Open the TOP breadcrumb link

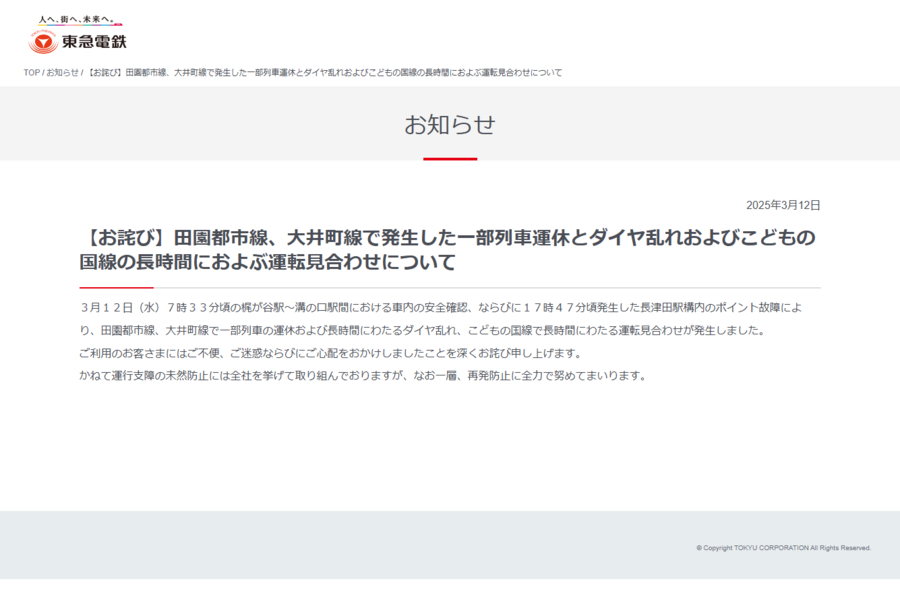(x=32, y=72)
